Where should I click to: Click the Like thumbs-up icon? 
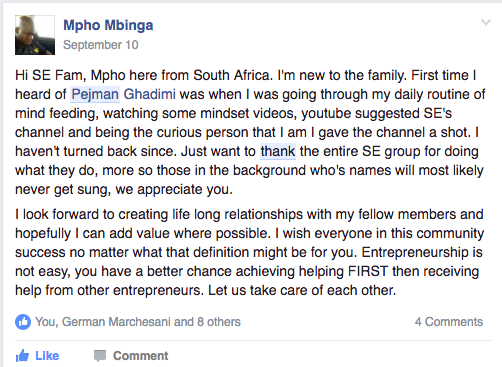22,356
